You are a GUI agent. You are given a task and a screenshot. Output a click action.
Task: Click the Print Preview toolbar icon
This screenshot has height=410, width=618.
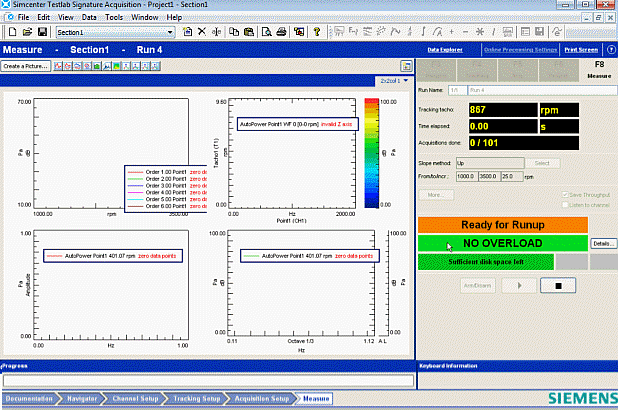click(x=267, y=32)
